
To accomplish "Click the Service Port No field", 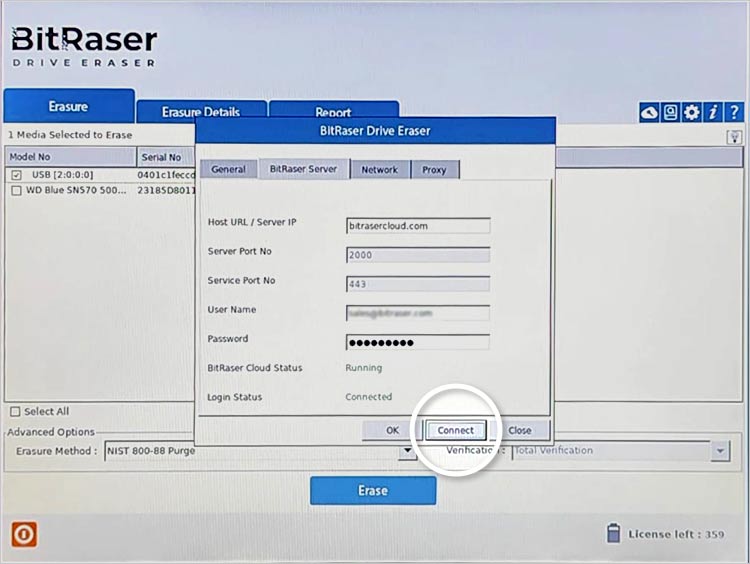I will 418,284.
